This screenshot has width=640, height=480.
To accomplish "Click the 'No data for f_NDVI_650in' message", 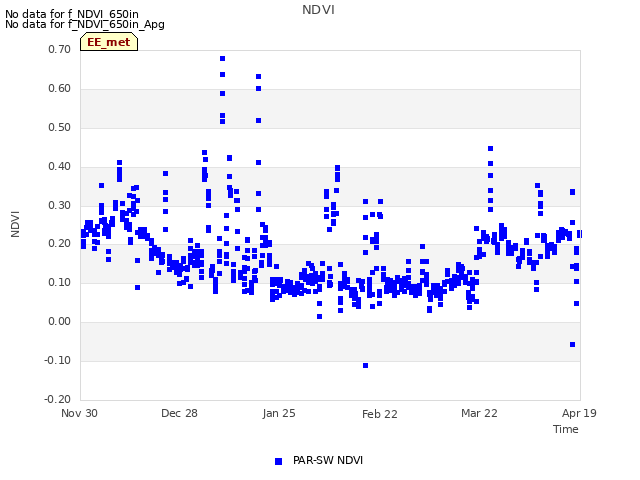I will pos(72,14).
